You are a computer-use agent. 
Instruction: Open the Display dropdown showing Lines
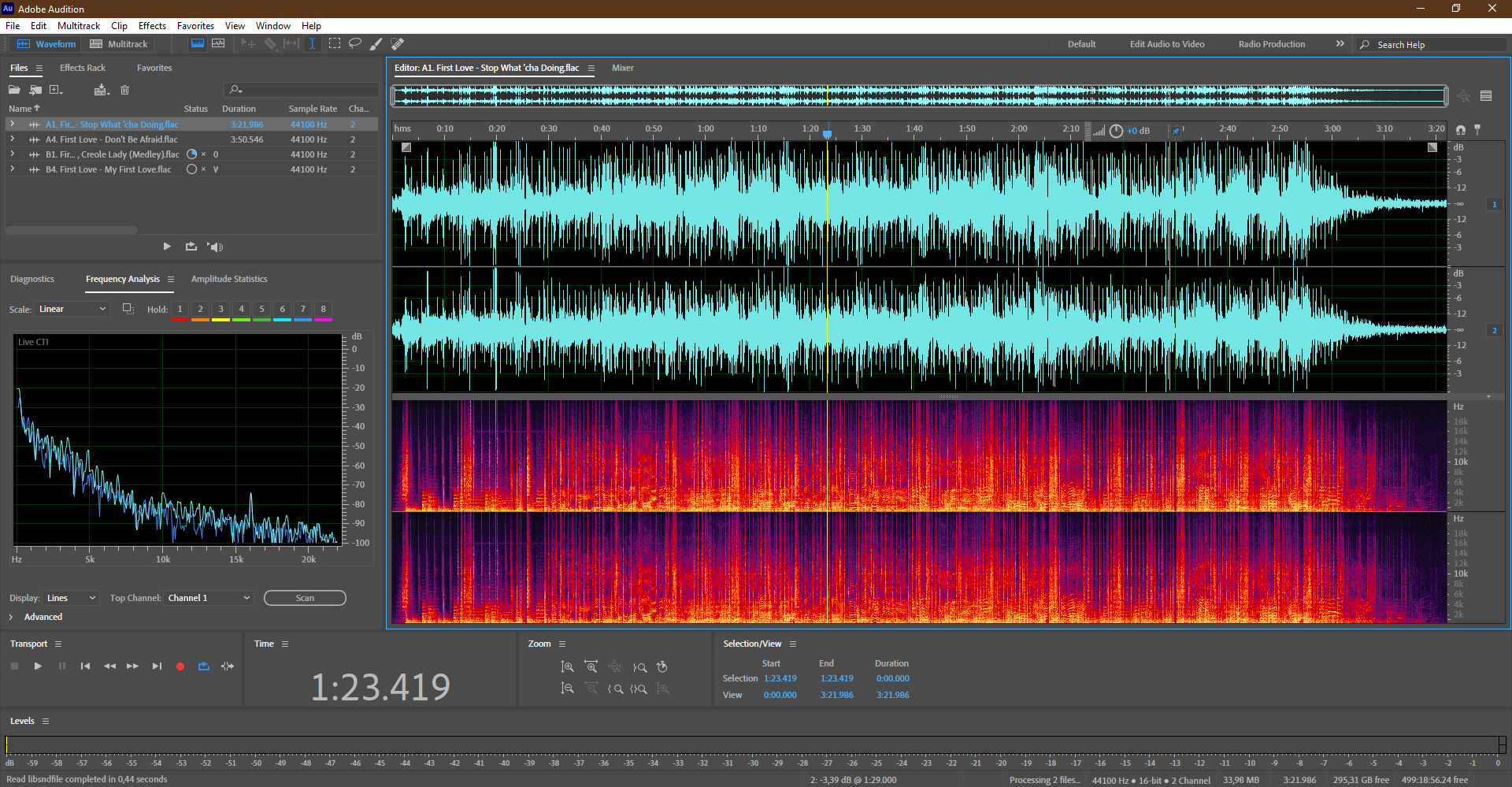pyautogui.click(x=71, y=598)
